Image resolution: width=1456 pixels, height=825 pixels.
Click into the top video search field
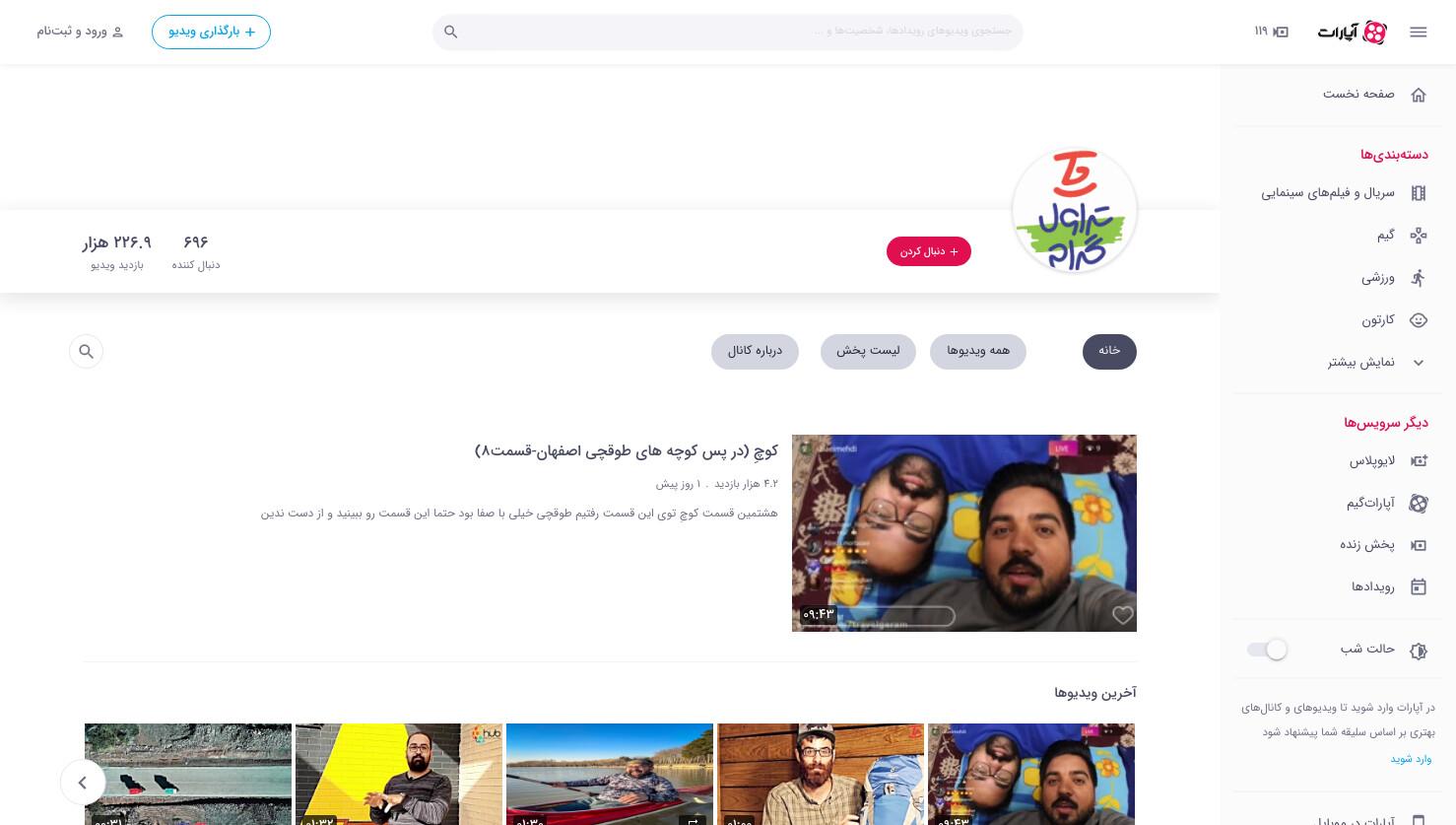click(739, 32)
